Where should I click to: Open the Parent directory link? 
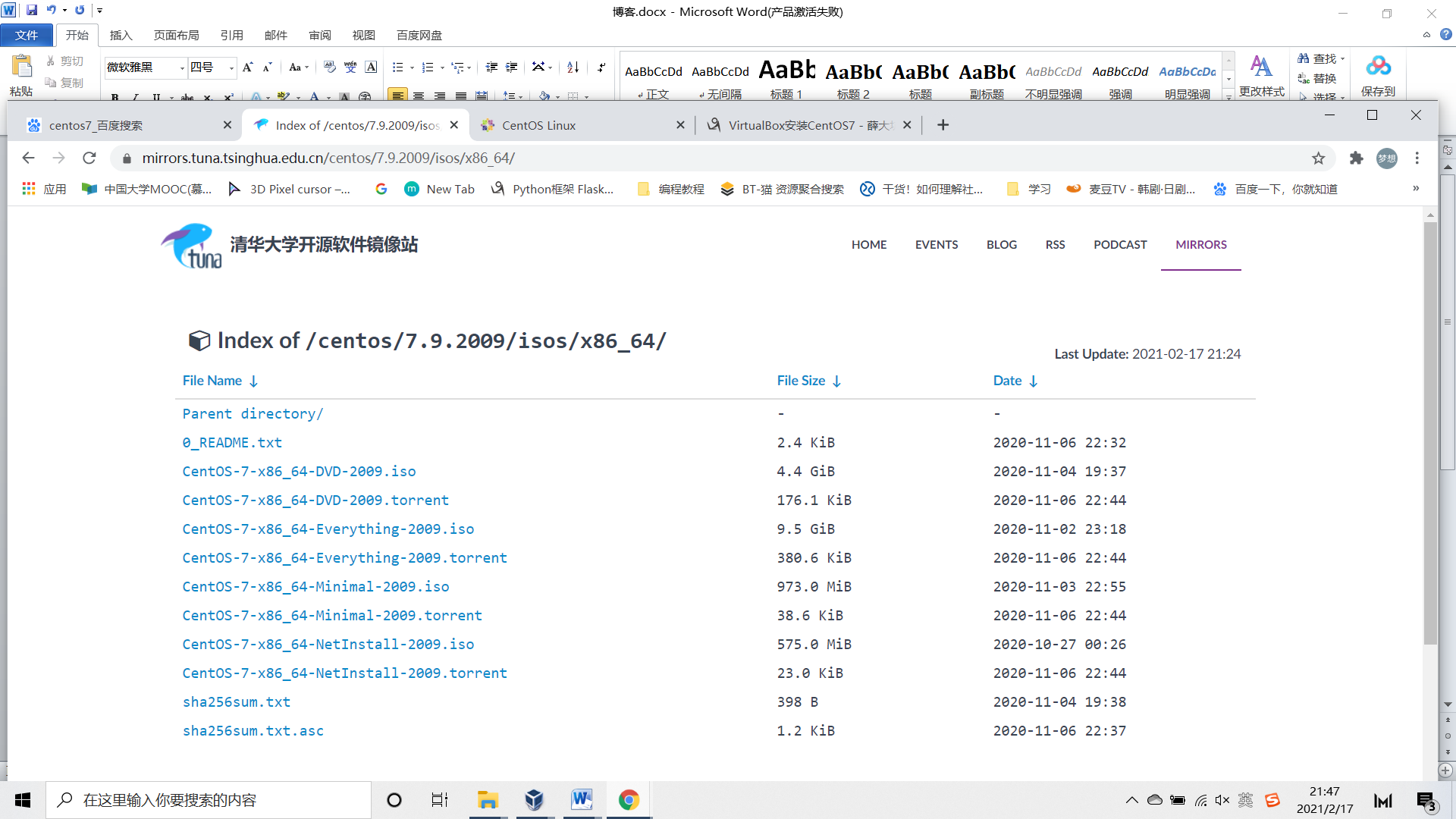coord(253,413)
